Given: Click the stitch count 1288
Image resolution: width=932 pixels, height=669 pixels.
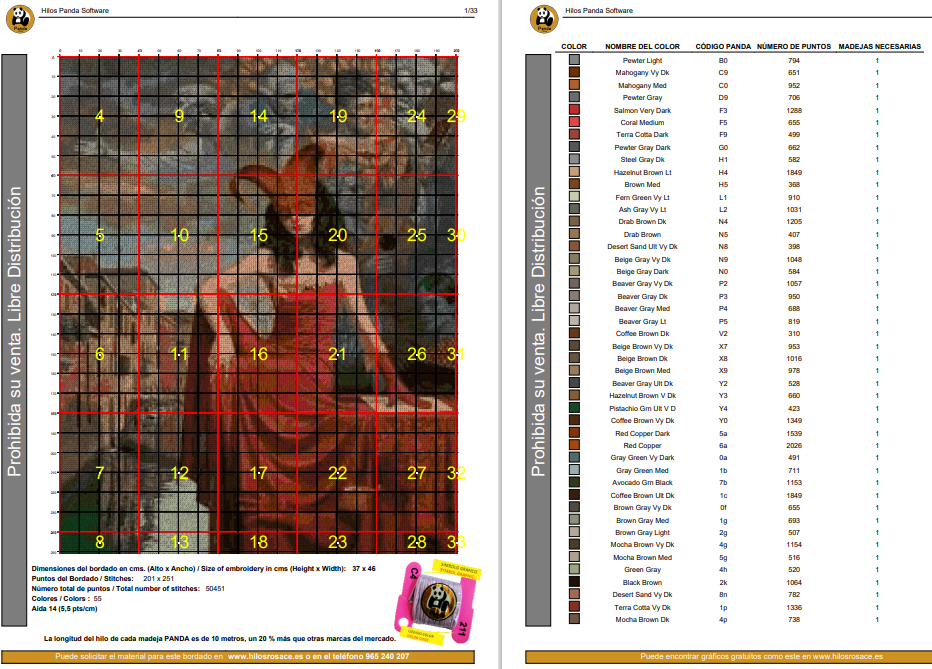Looking at the screenshot, I should (794, 111).
